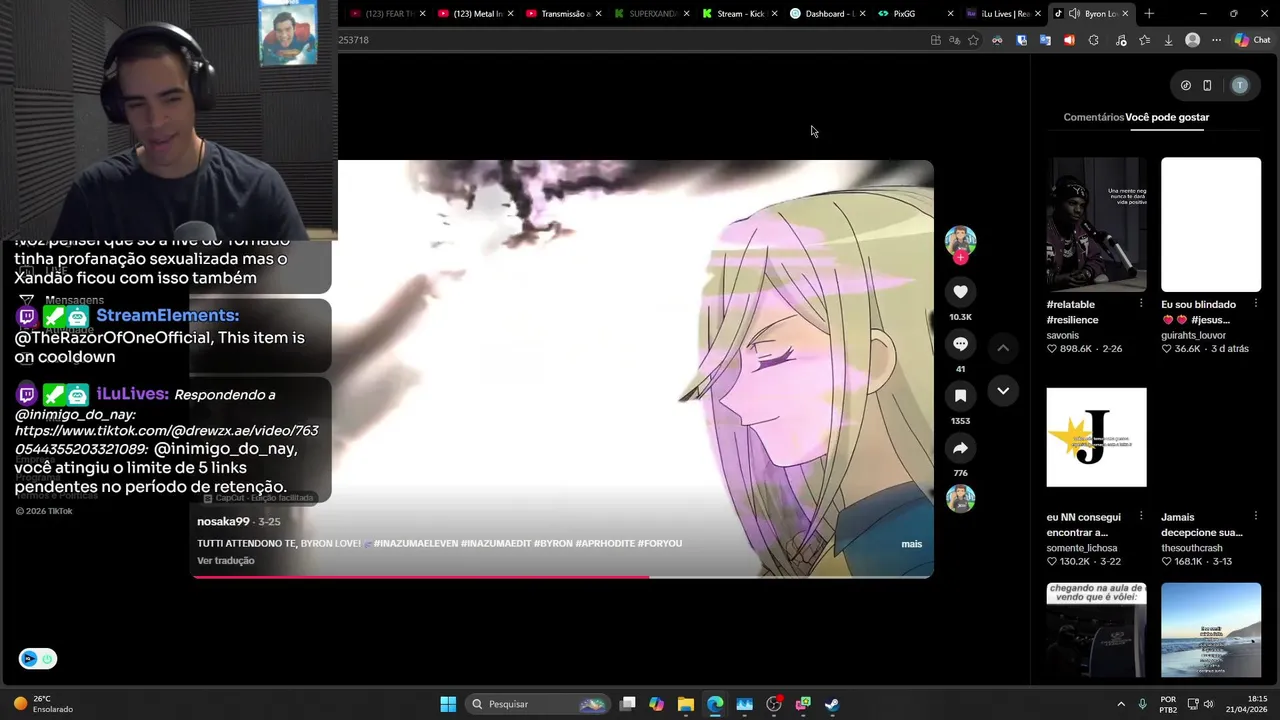
Task: Toggle the blue play pill in overlay
Action: click(37, 658)
